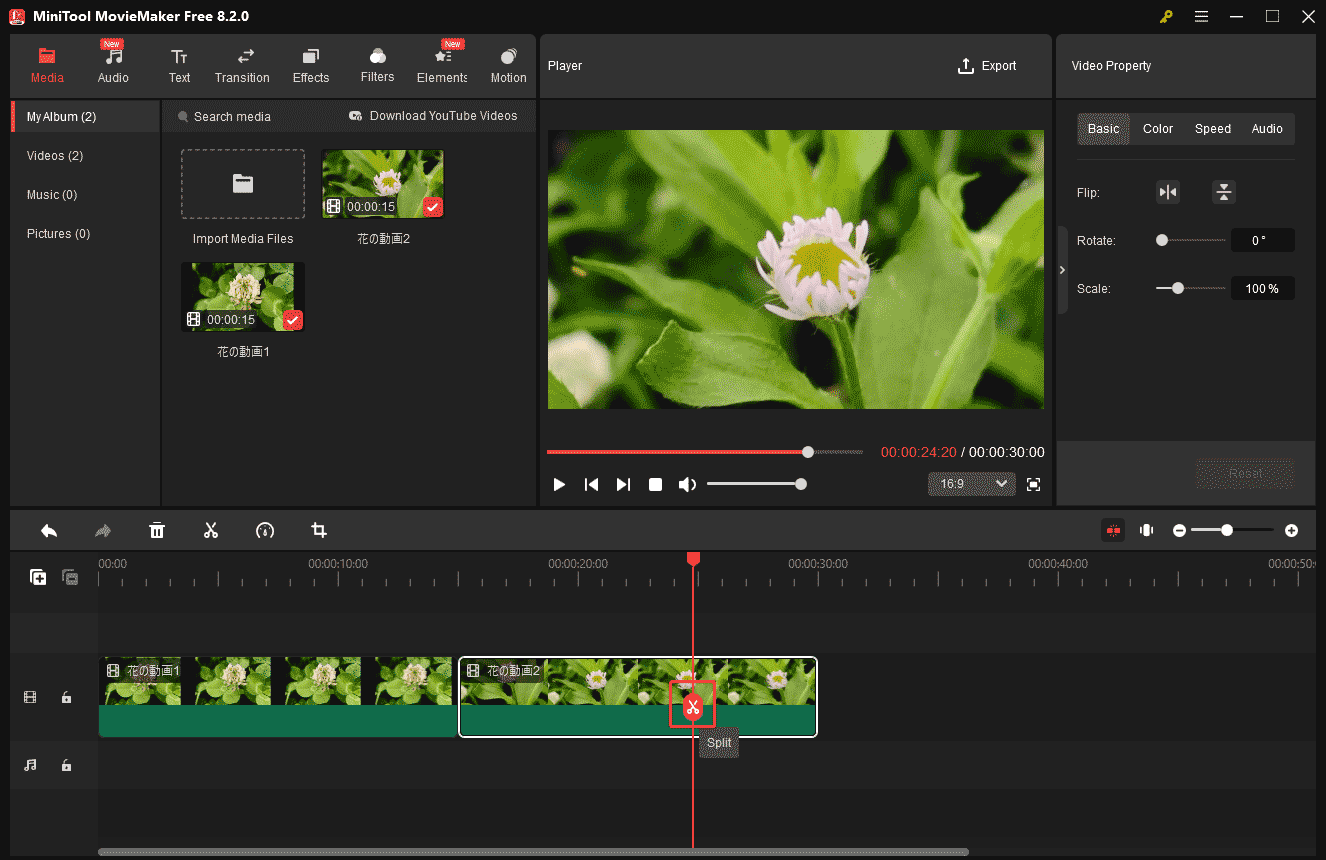1326x860 pixels.
Task: Flip the video vertically
Action: point(1224,192)
